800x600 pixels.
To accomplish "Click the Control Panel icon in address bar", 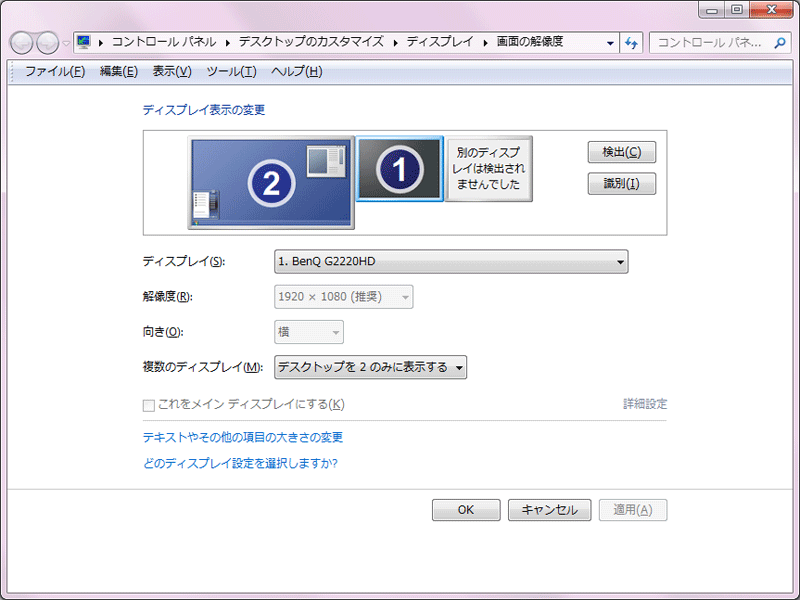I will [x=84, y=42].
